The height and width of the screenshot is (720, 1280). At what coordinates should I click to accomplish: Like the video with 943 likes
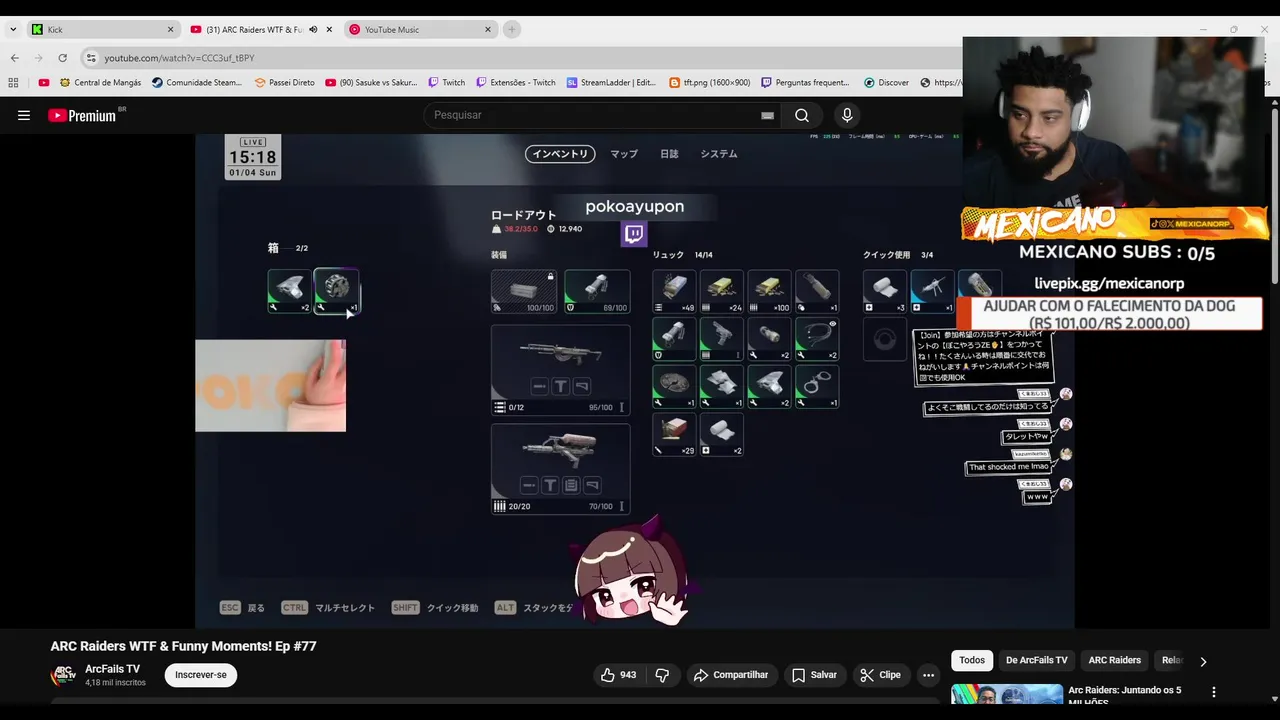click(x=618, y=675)
